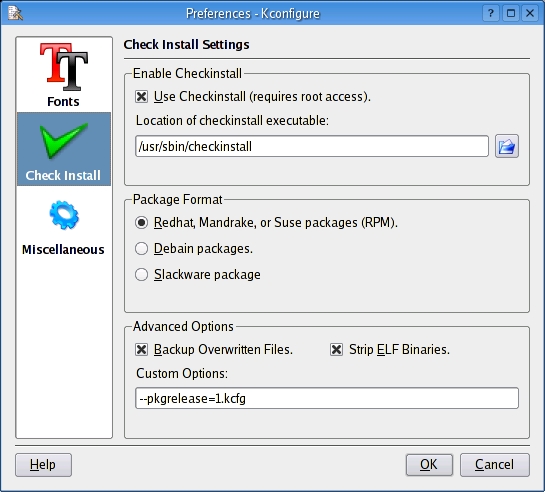Click the question mark help button in title bar

490,13
